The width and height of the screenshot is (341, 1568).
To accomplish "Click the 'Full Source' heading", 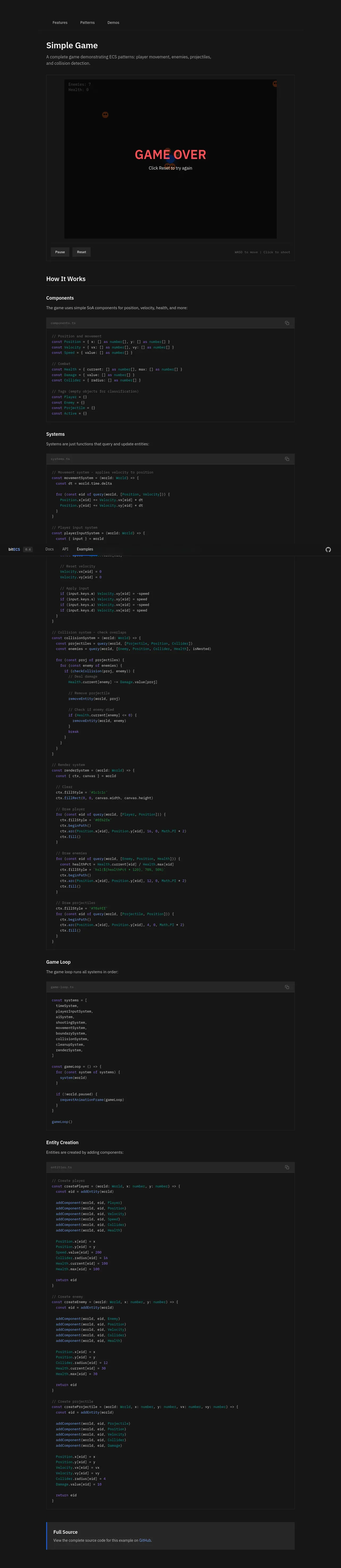I will pos(65,1532).
